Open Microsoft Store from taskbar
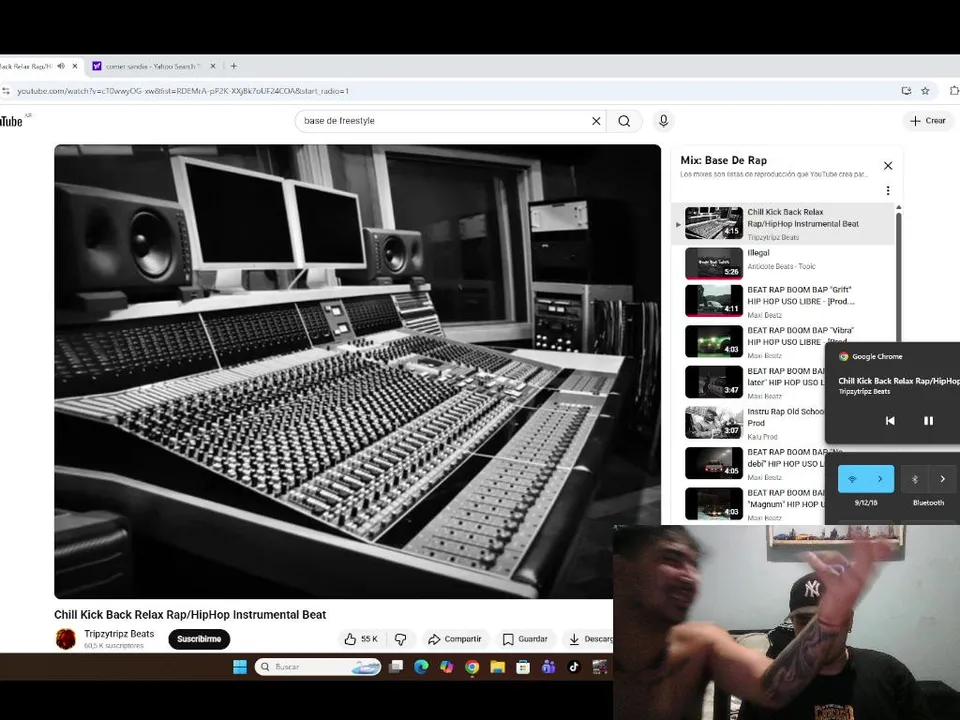Viewport: 960px width, 720px height. click(523, 667)
